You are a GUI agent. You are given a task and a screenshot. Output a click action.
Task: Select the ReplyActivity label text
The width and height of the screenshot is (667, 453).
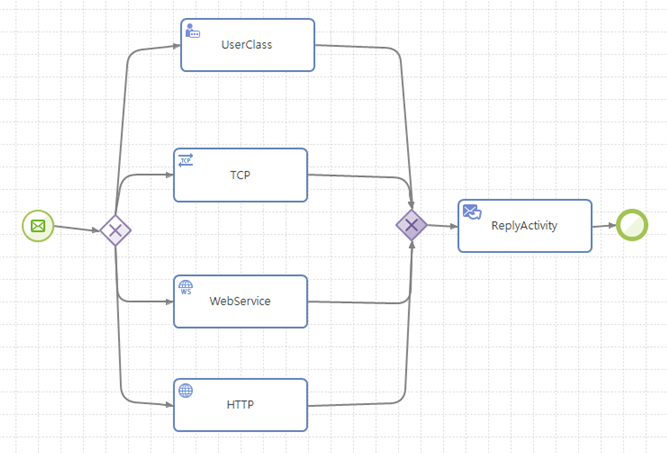click(524, 226)
